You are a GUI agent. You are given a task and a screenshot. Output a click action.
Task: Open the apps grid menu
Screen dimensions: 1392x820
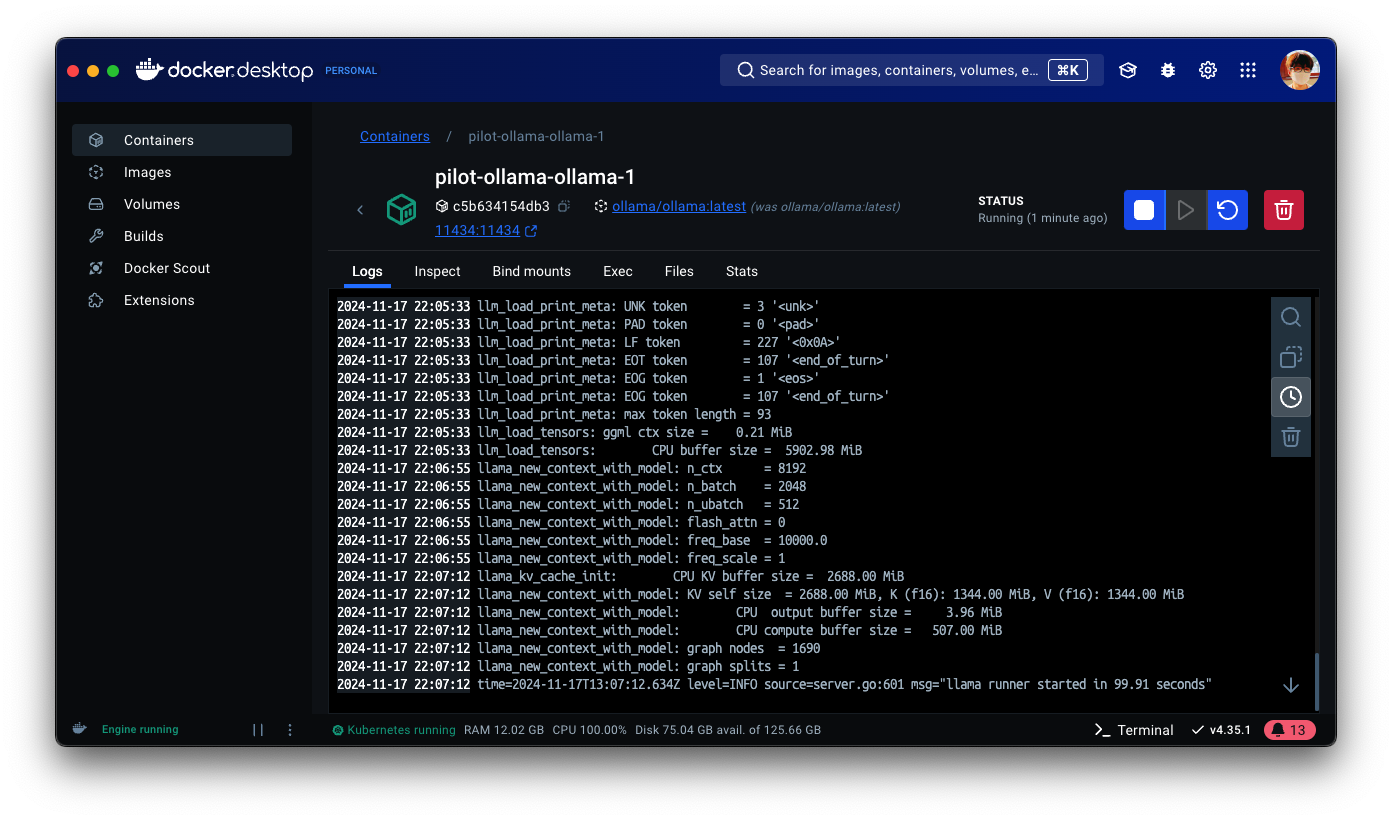1248,70
